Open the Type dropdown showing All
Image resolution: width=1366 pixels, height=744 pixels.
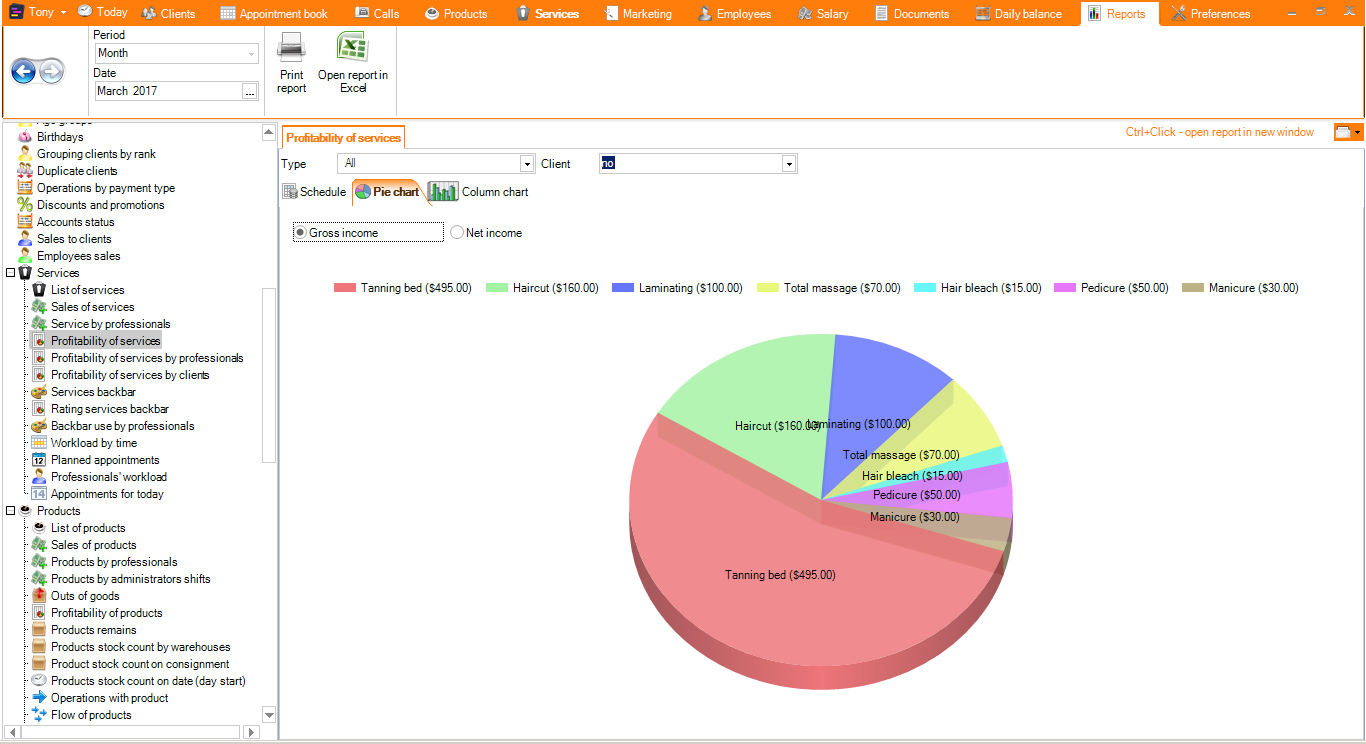pos(527,162)
